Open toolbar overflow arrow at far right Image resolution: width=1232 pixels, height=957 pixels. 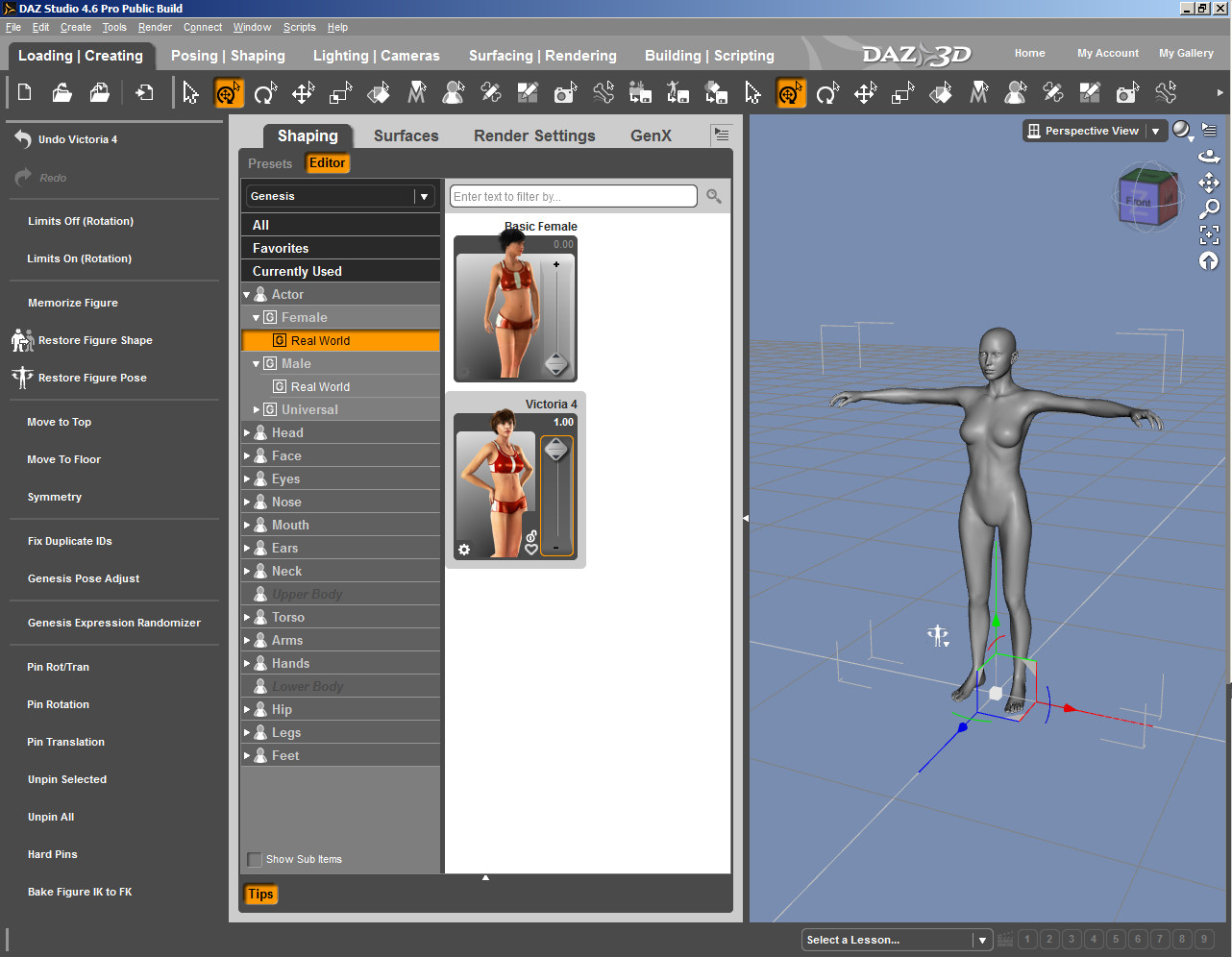(x=1220, y=93)
